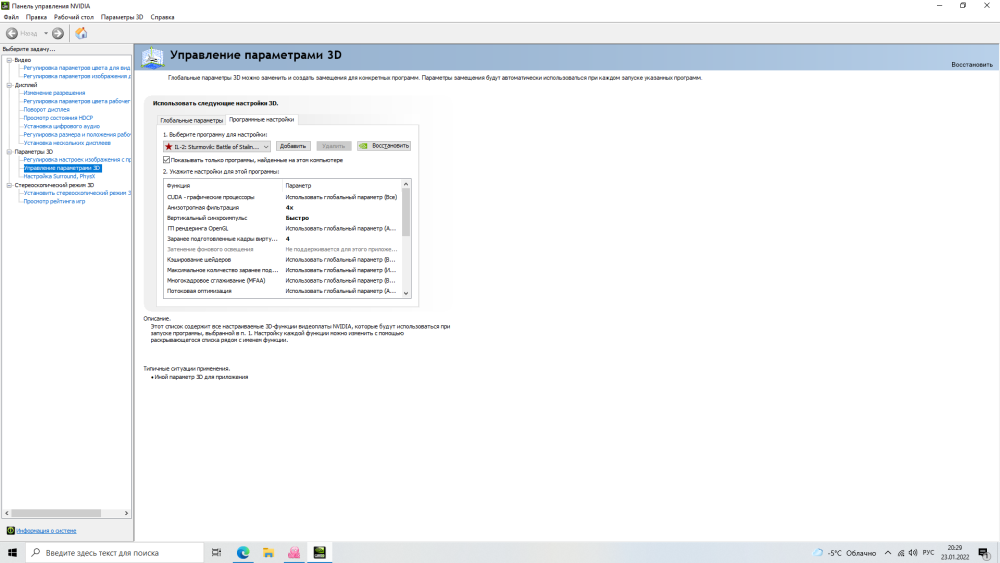Open the program selection dropdown IL-2 Sturmovik
The width and height of the screenshot is (1000, 563).
[x=217, y=147]
